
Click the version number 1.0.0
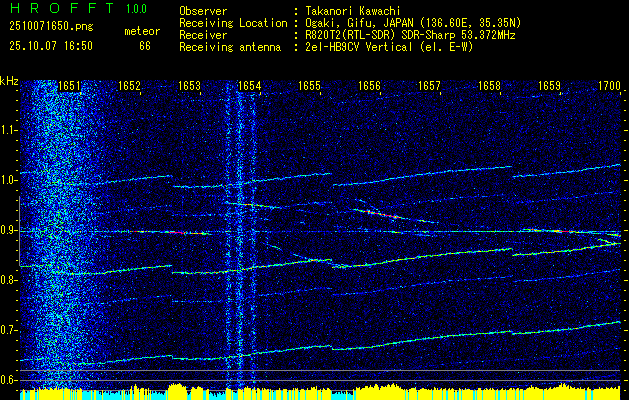coord(136,9)
